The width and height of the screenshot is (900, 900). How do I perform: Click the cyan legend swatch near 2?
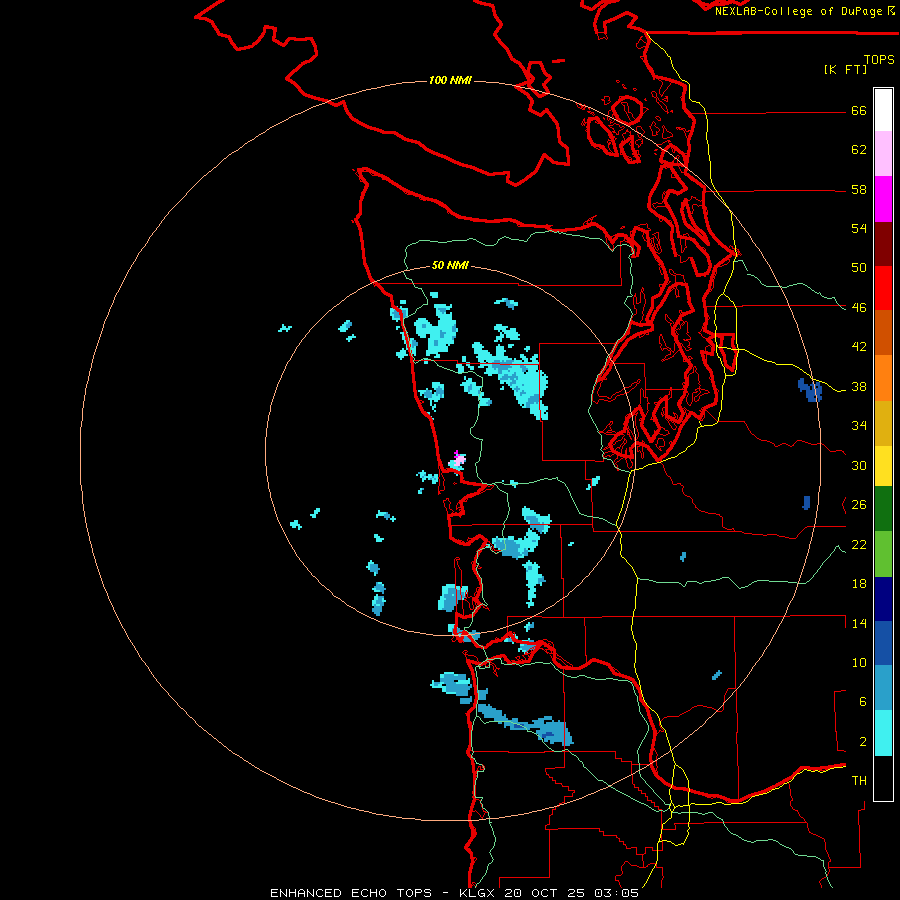883,733
